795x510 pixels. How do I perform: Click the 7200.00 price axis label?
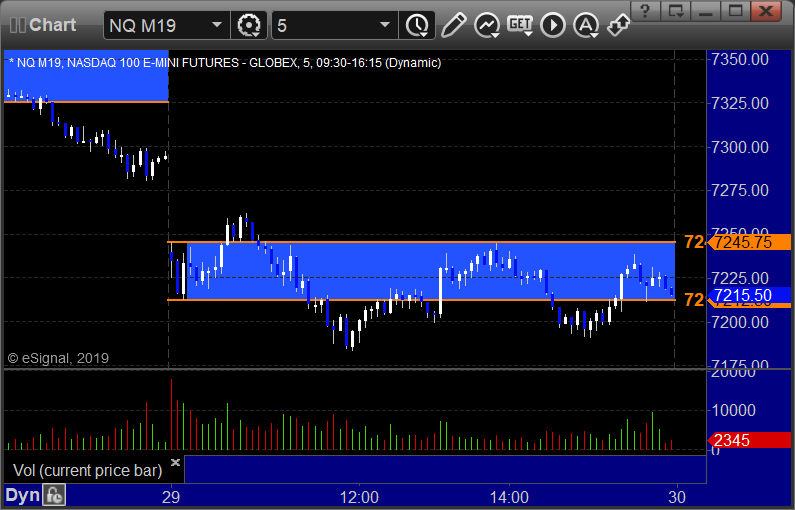(x=740, y=322)
